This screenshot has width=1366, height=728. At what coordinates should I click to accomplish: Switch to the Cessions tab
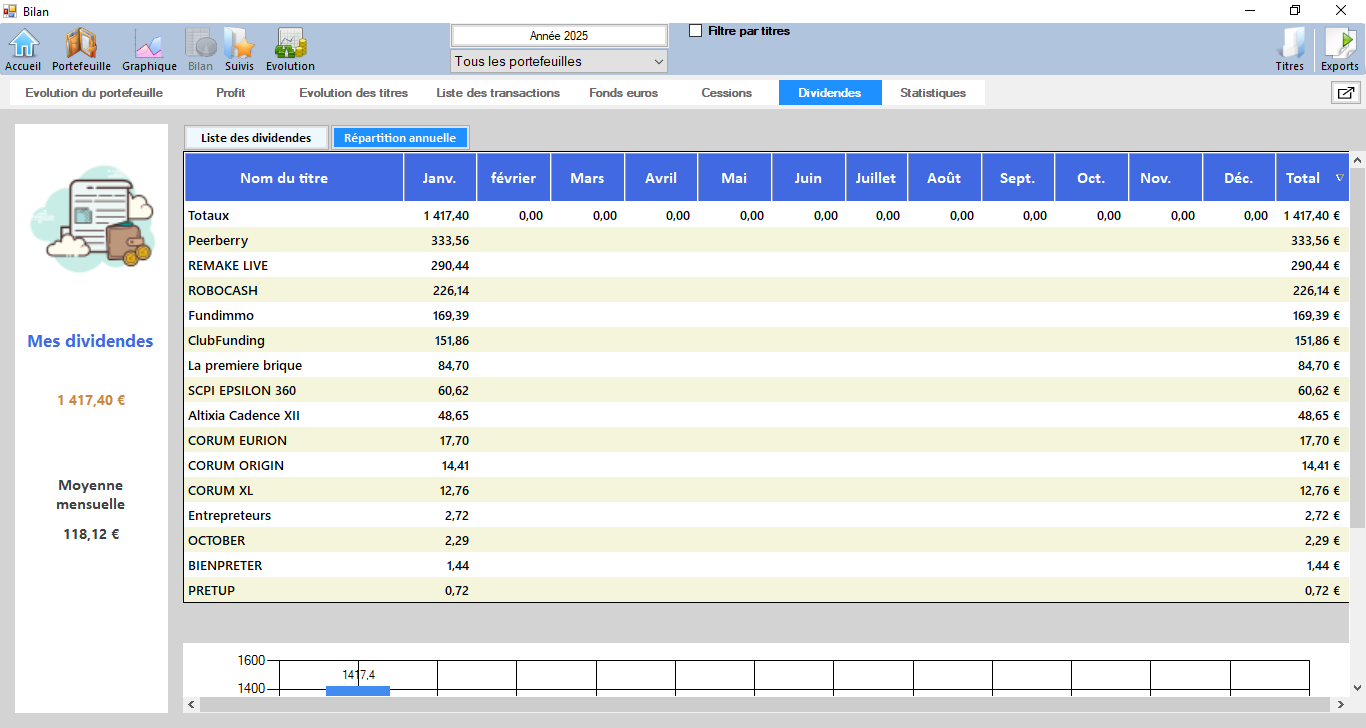point(727,93)
